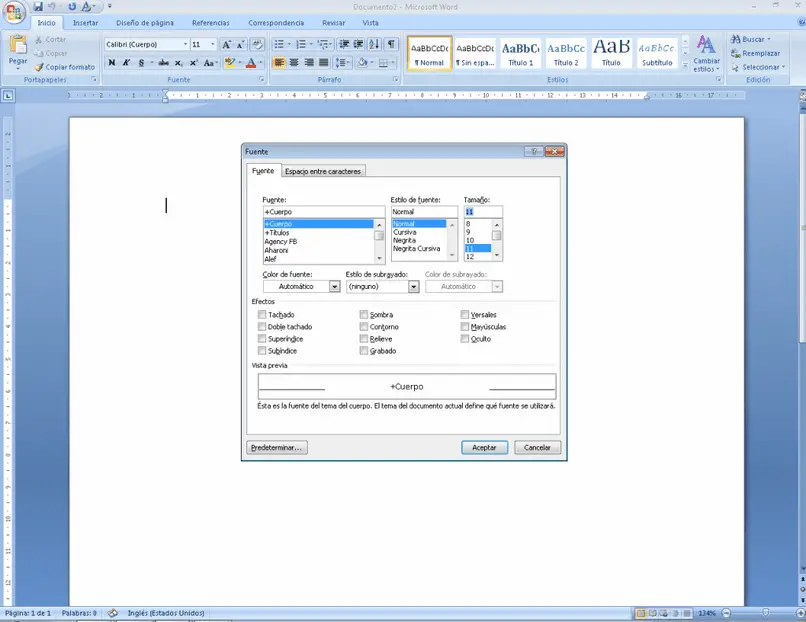Click the Save icon in quick access toolbar

(x=38, y=7)
